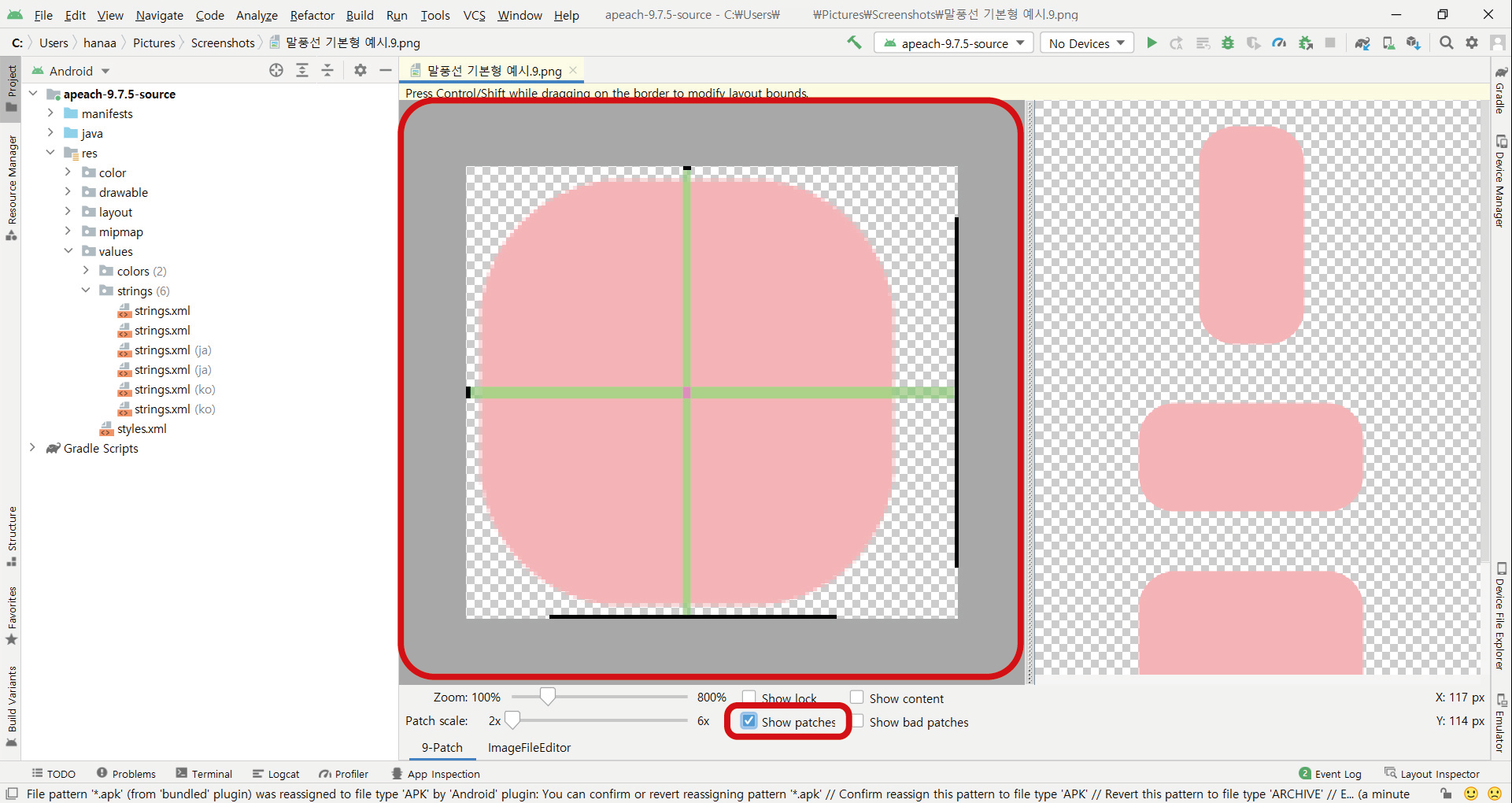This screenshot has width=1512, height=803.
Task: Open the Analyze menu
Action: click(257, 15)
